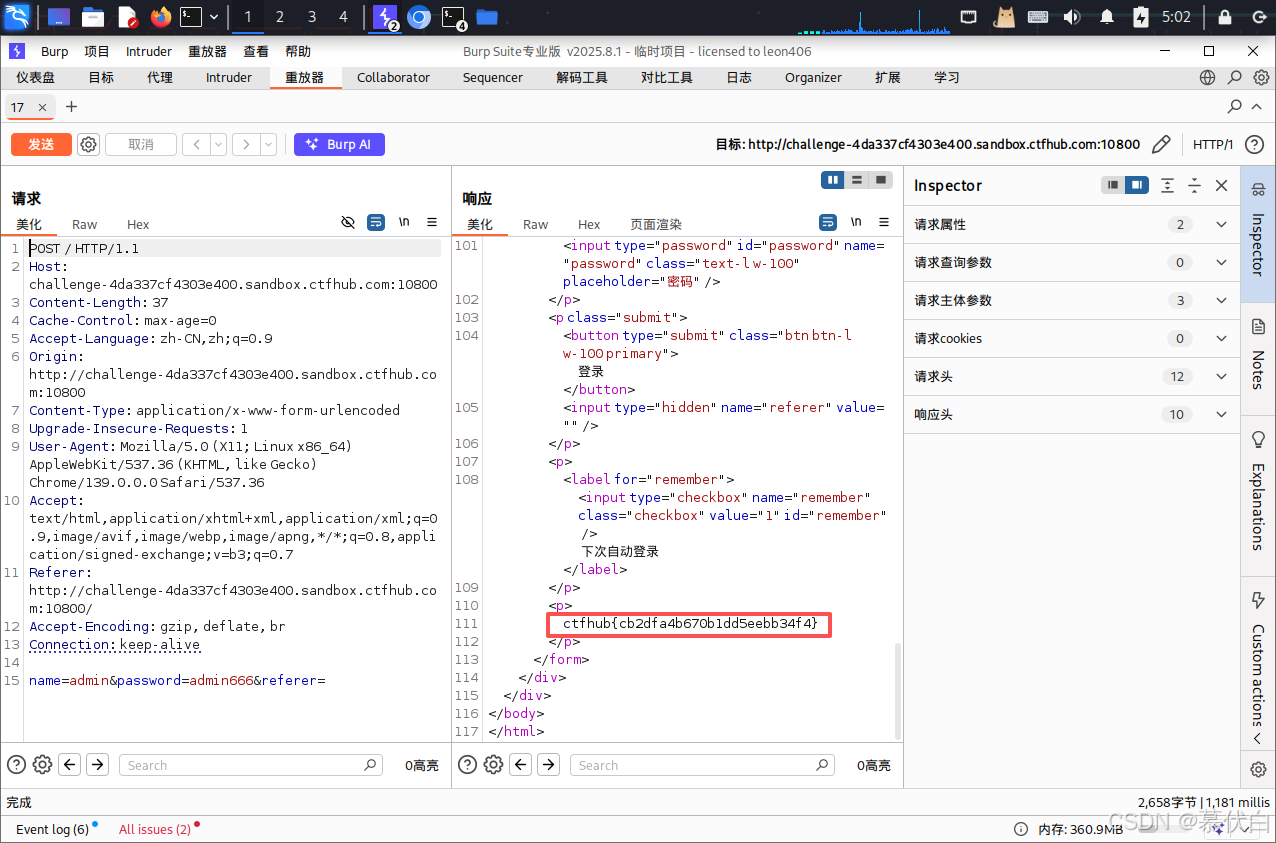Click the 发送 button

point(41,144)
